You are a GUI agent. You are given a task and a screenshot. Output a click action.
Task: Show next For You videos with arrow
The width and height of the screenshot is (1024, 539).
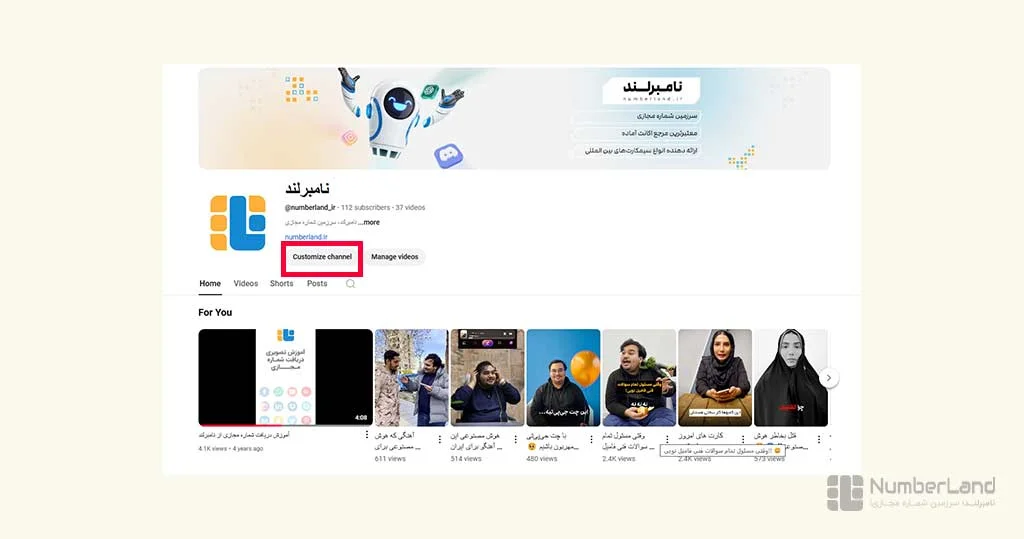pos(829,378)
